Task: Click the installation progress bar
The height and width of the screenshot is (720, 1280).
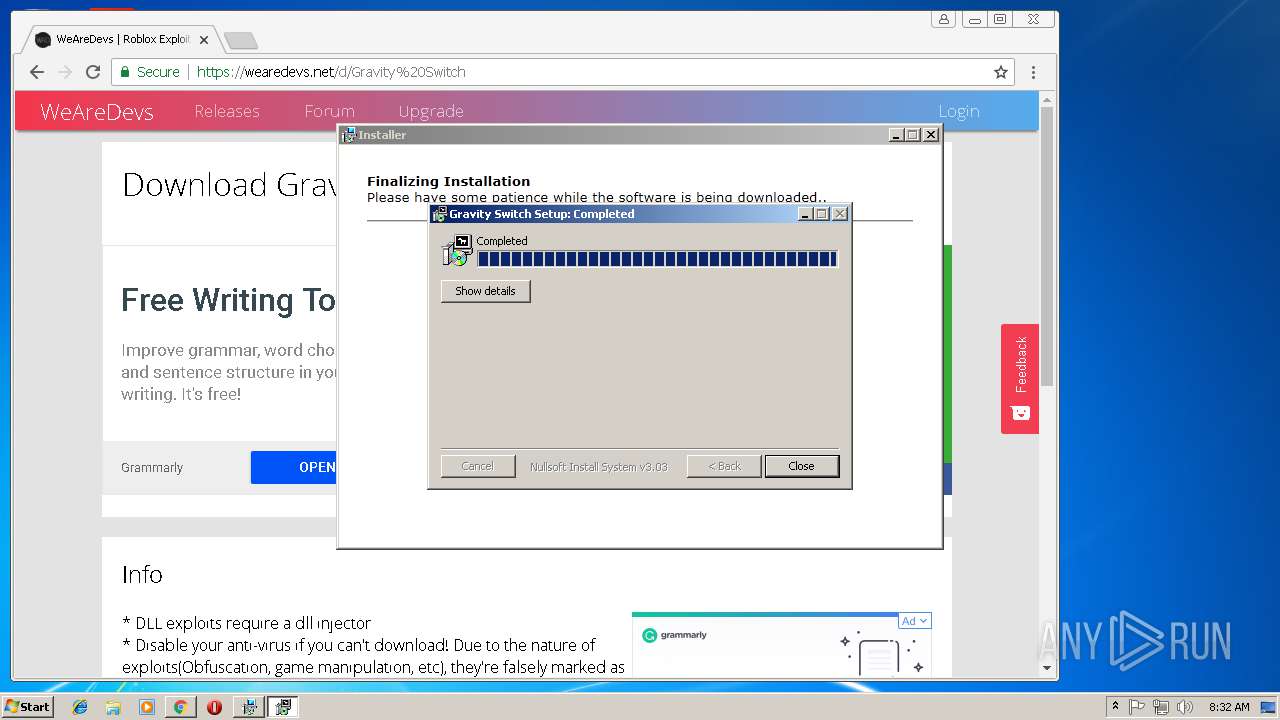Action: [x=657, y=259]
